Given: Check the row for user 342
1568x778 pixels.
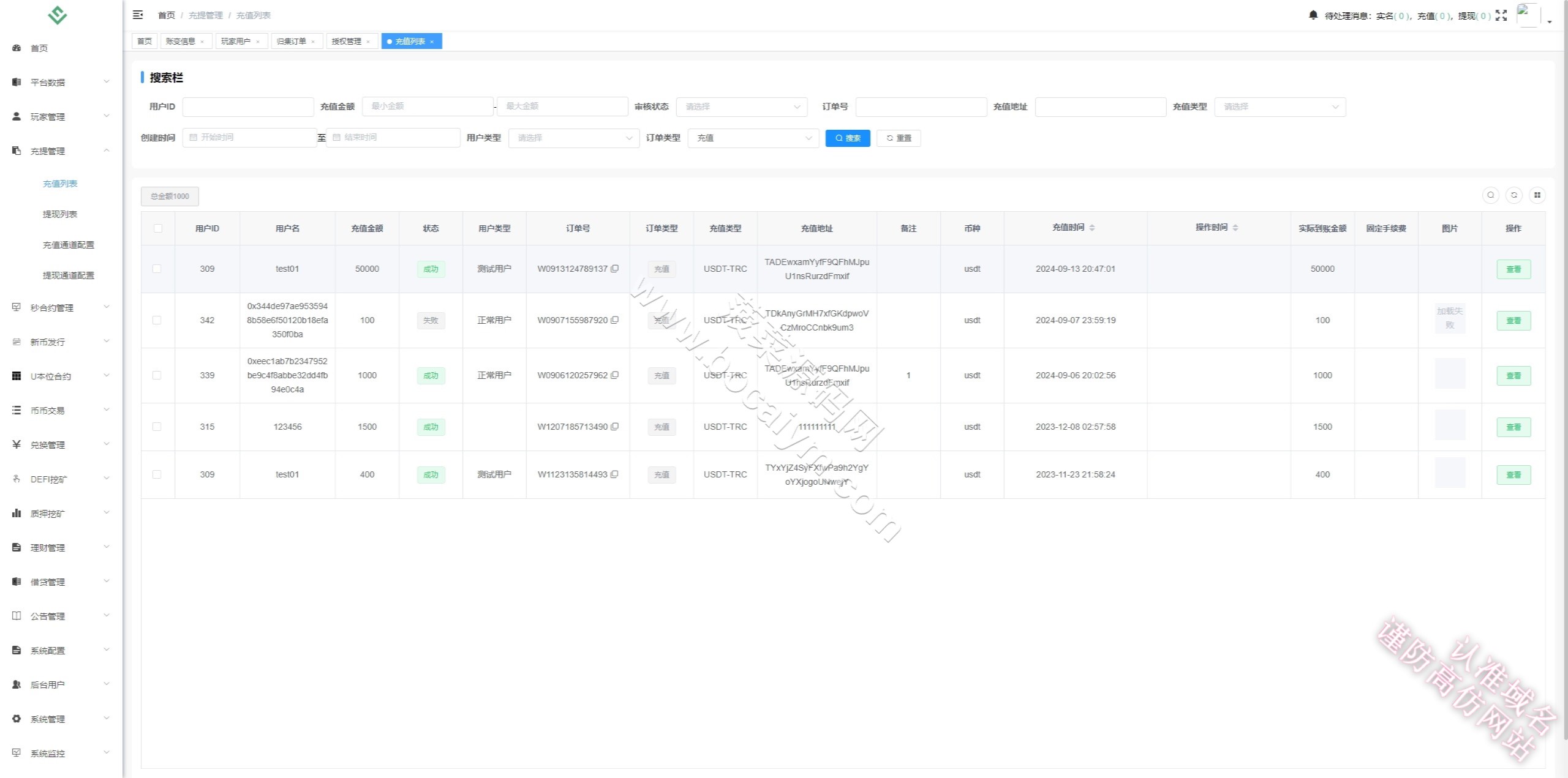Looking at the screenshot, I should (157, 320).
